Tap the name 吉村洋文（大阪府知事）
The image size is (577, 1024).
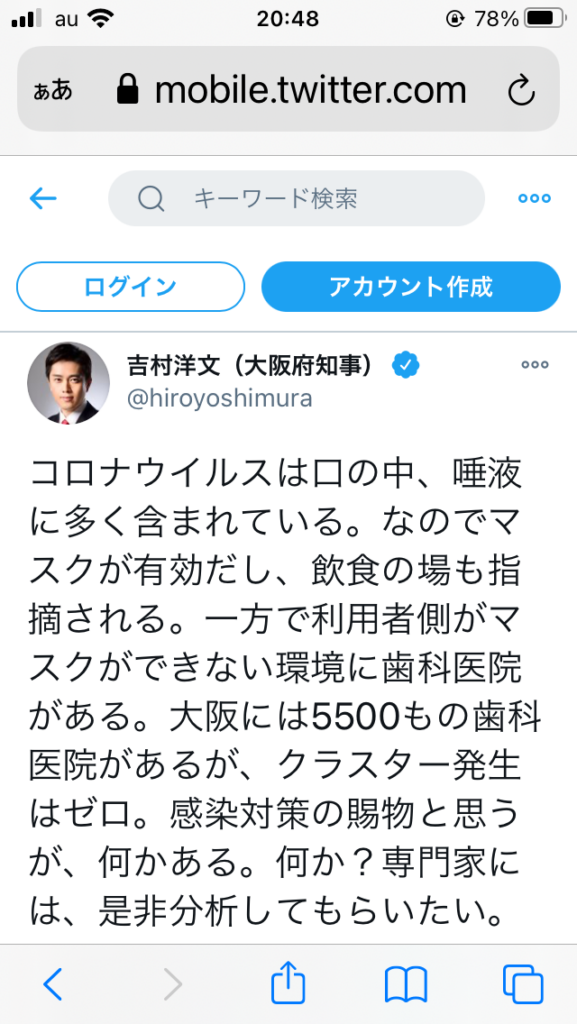(254, 366)
